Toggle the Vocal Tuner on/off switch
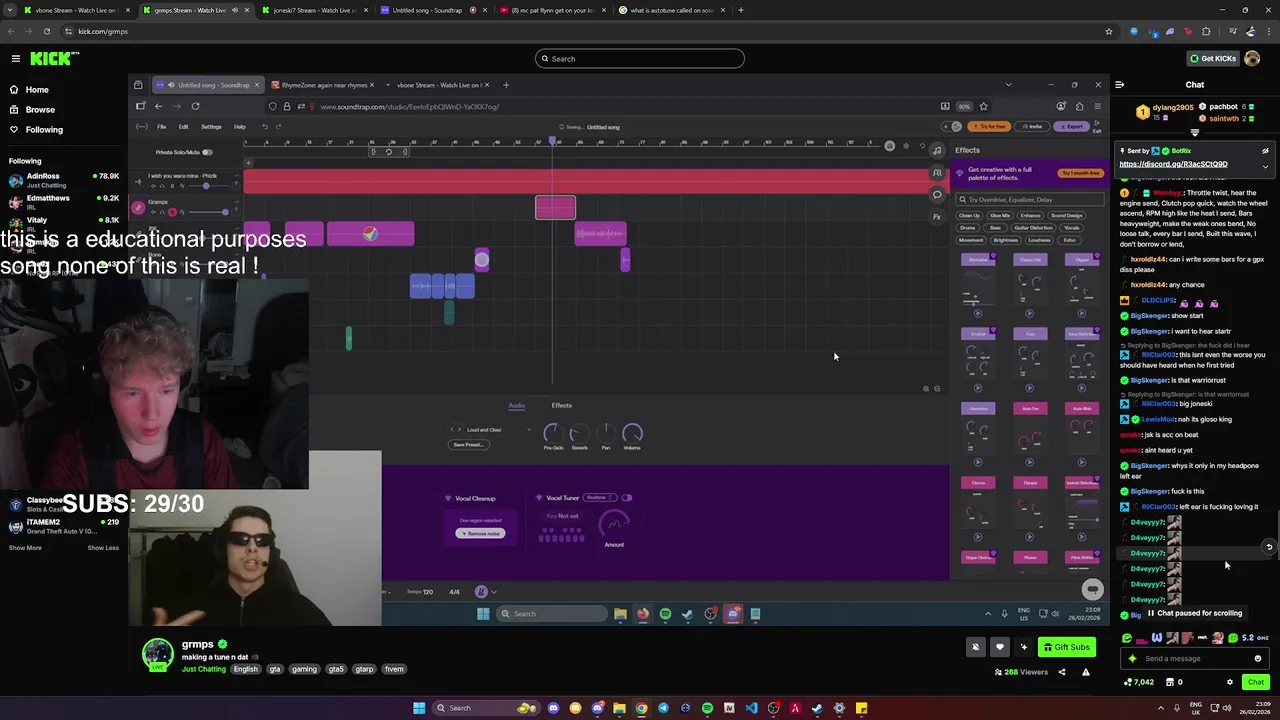 [627, 498]
